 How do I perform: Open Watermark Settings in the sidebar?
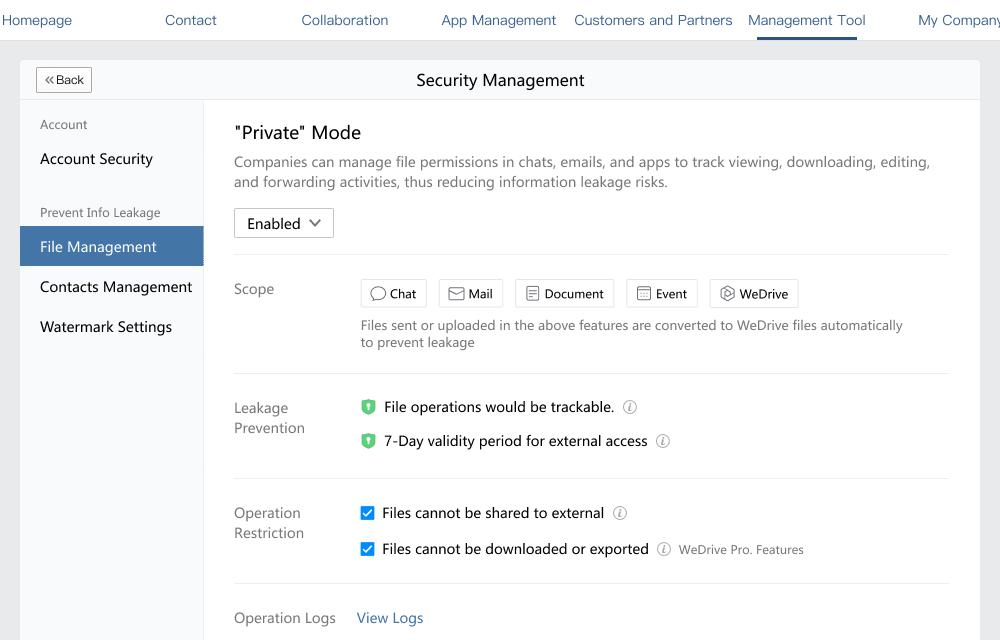click(106, 327)
